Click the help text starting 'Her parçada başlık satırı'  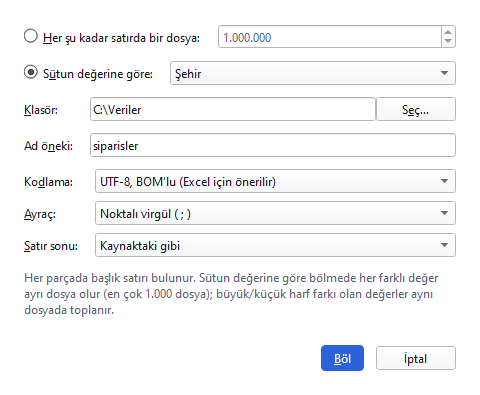tap(231, 294)
